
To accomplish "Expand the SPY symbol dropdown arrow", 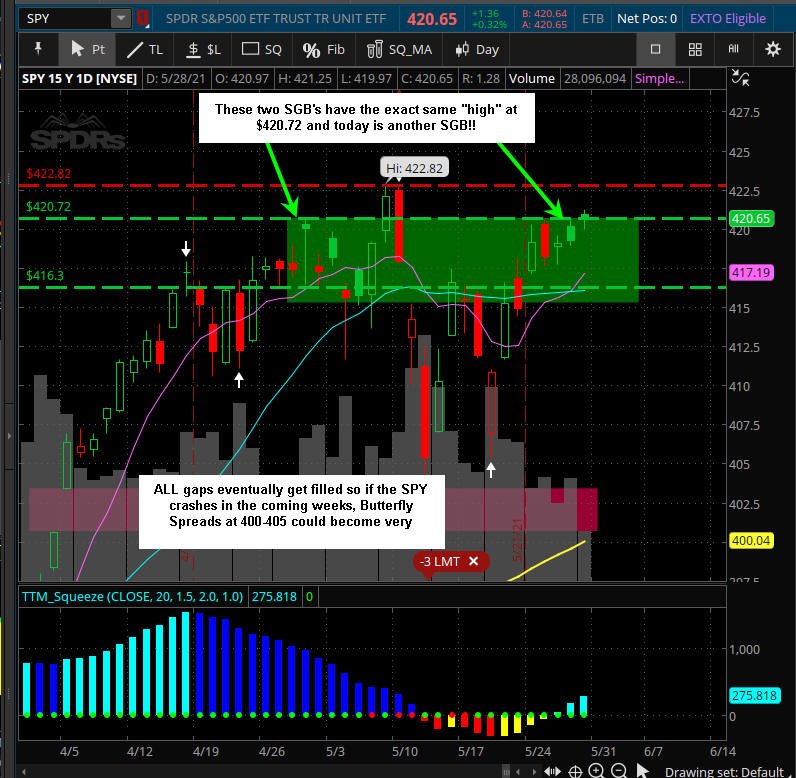I will click(121, 19).
